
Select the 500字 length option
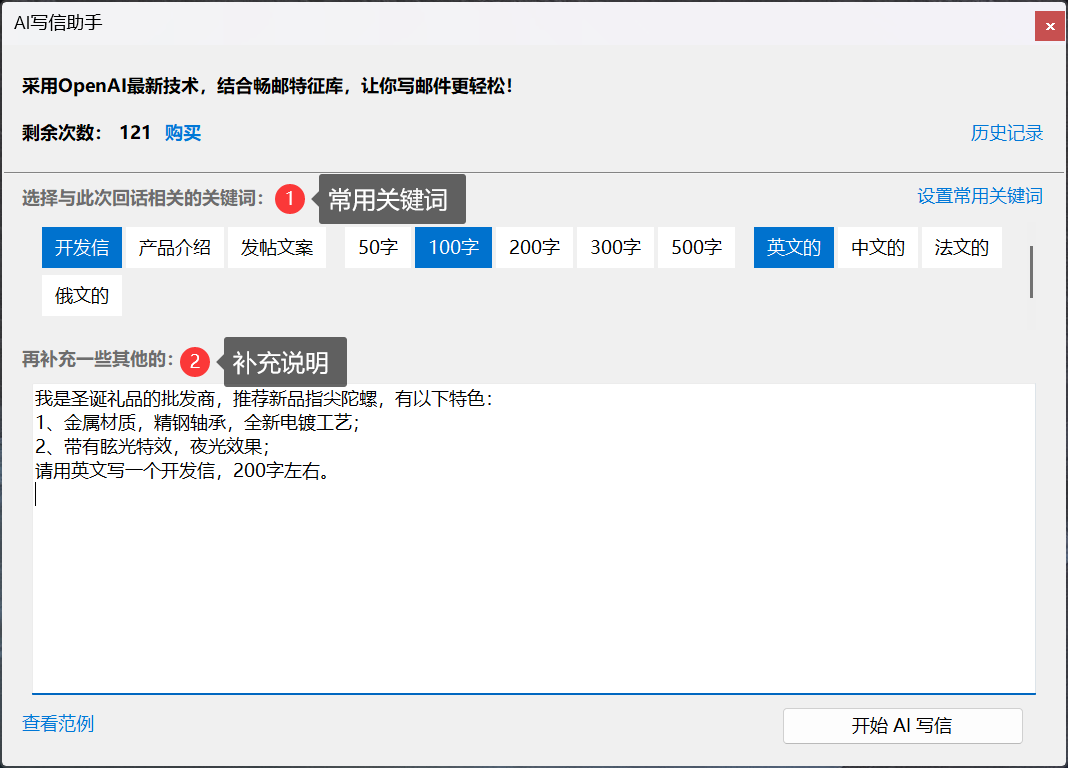tap(696, 247)
